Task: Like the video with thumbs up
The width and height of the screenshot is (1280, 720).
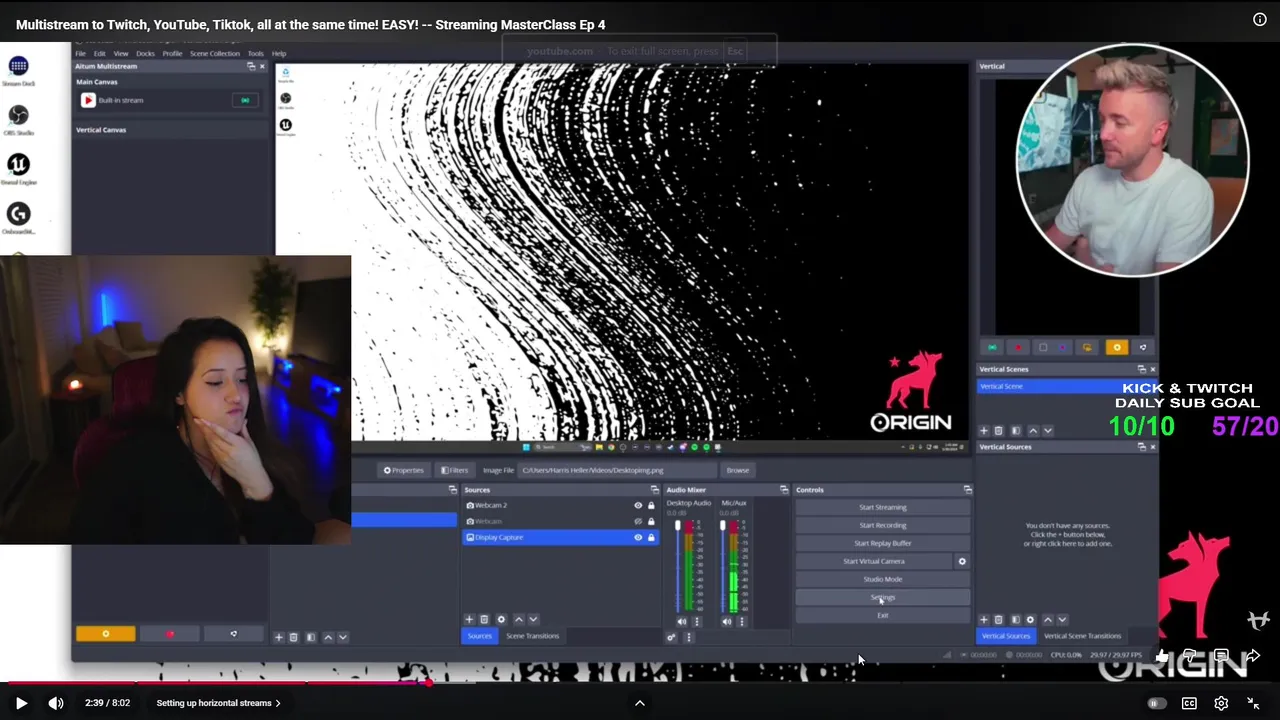Action: (x=1161, y=656)
